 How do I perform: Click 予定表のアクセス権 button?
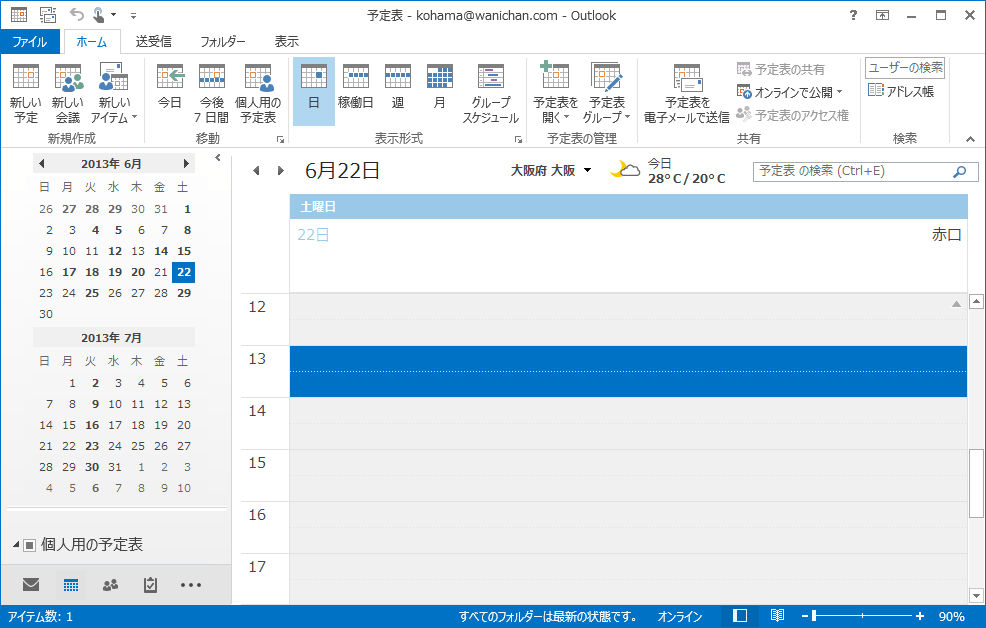[792, 115]
